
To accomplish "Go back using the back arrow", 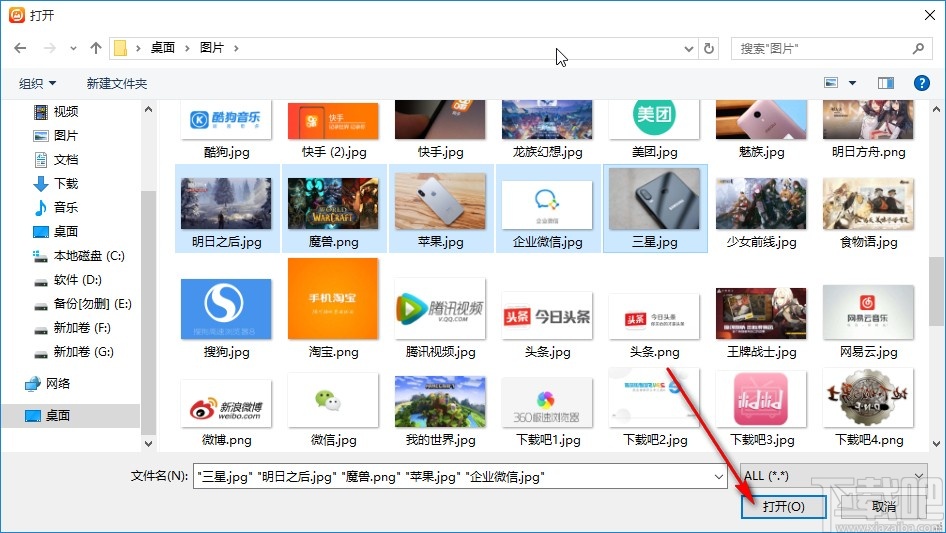I will [20, 48].
